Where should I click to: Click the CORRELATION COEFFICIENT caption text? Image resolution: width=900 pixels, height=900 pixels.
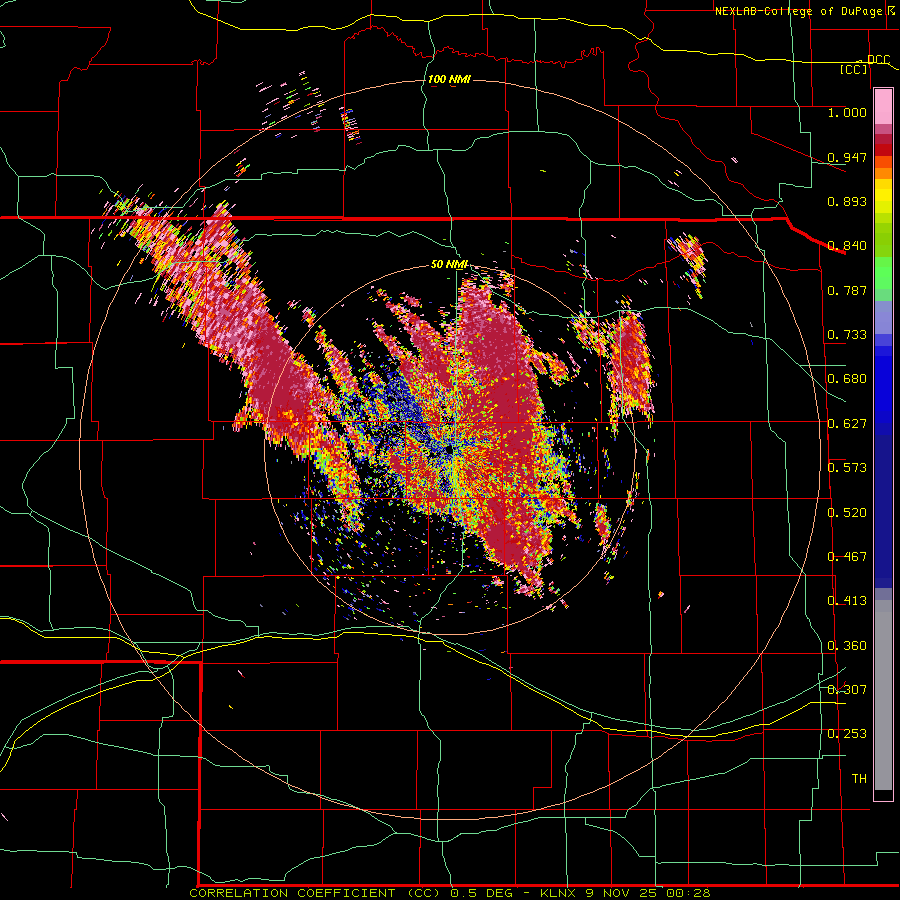coord(292,893)
